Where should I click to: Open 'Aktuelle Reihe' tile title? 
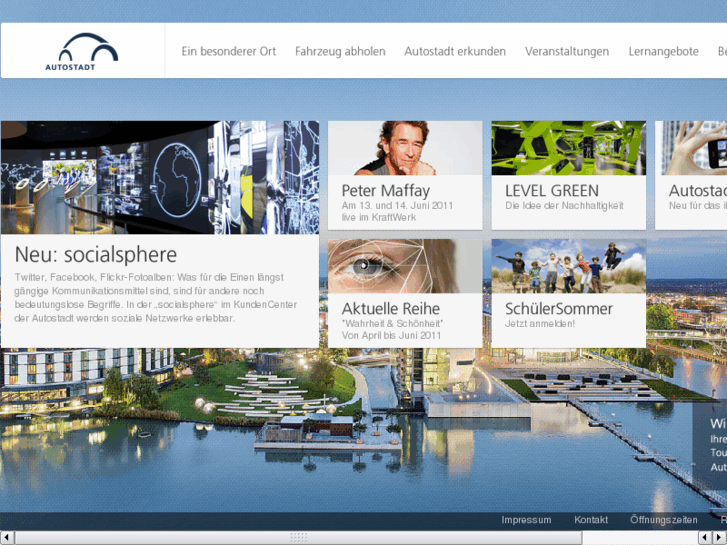pos(390,308)
